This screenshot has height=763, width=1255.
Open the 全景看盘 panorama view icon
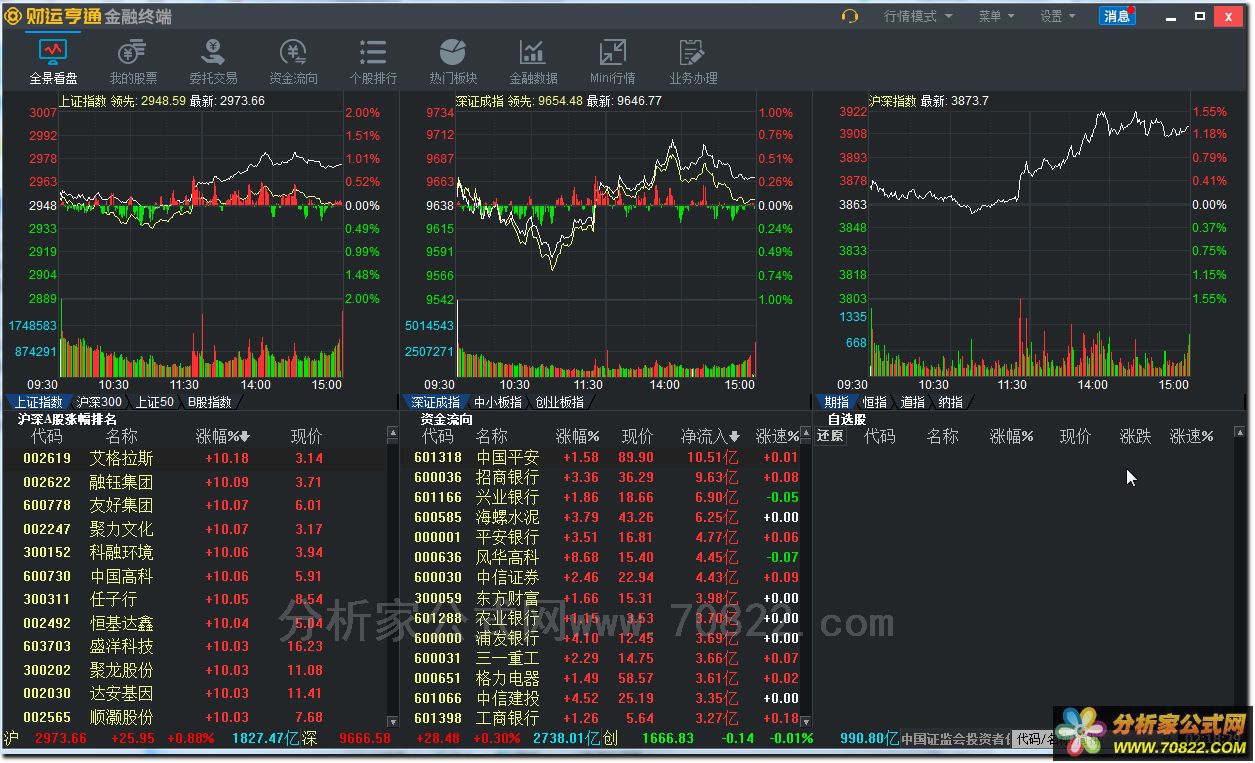(53, 61)
